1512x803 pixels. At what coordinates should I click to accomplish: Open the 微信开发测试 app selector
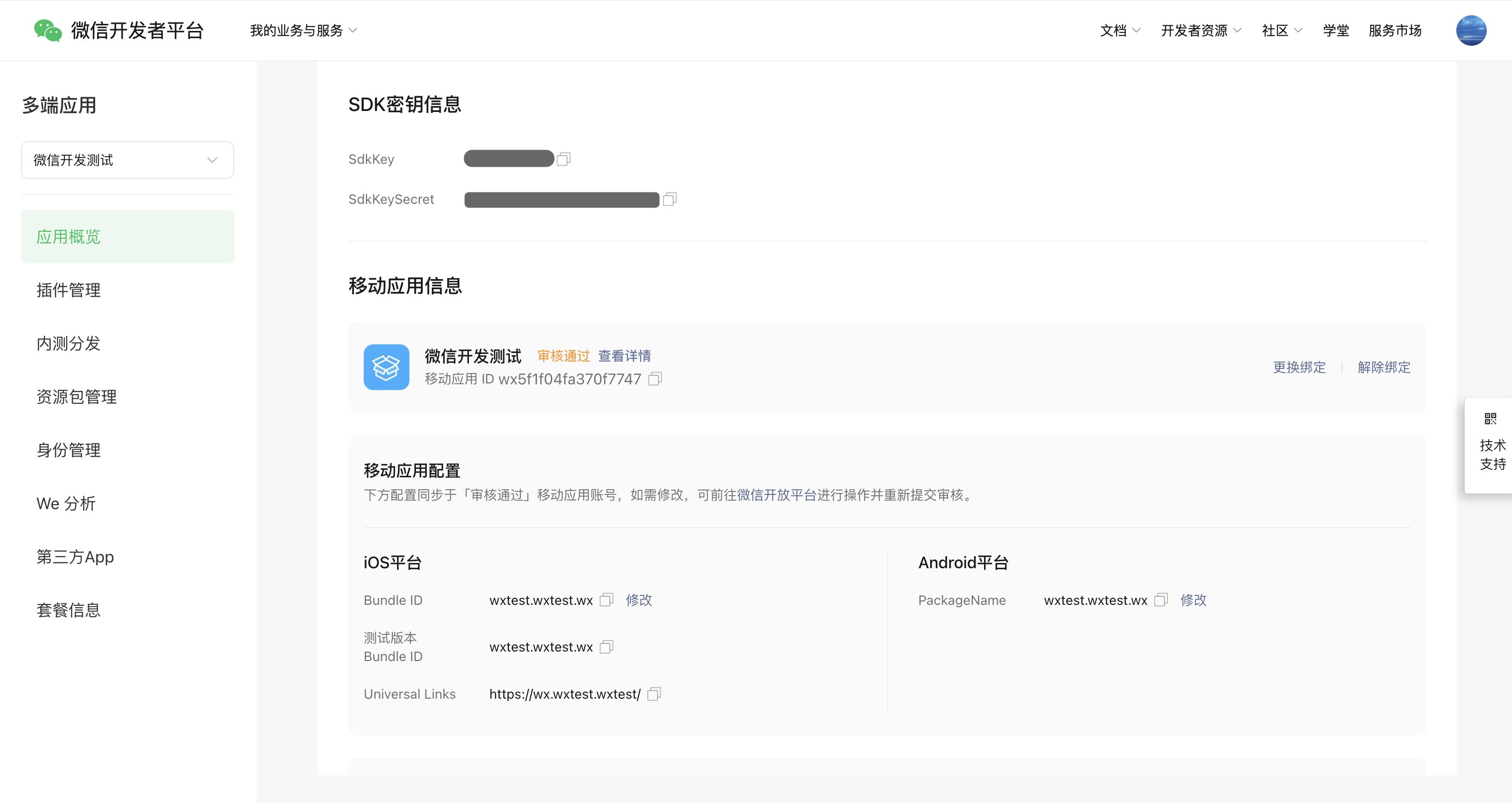pos(128,160)
